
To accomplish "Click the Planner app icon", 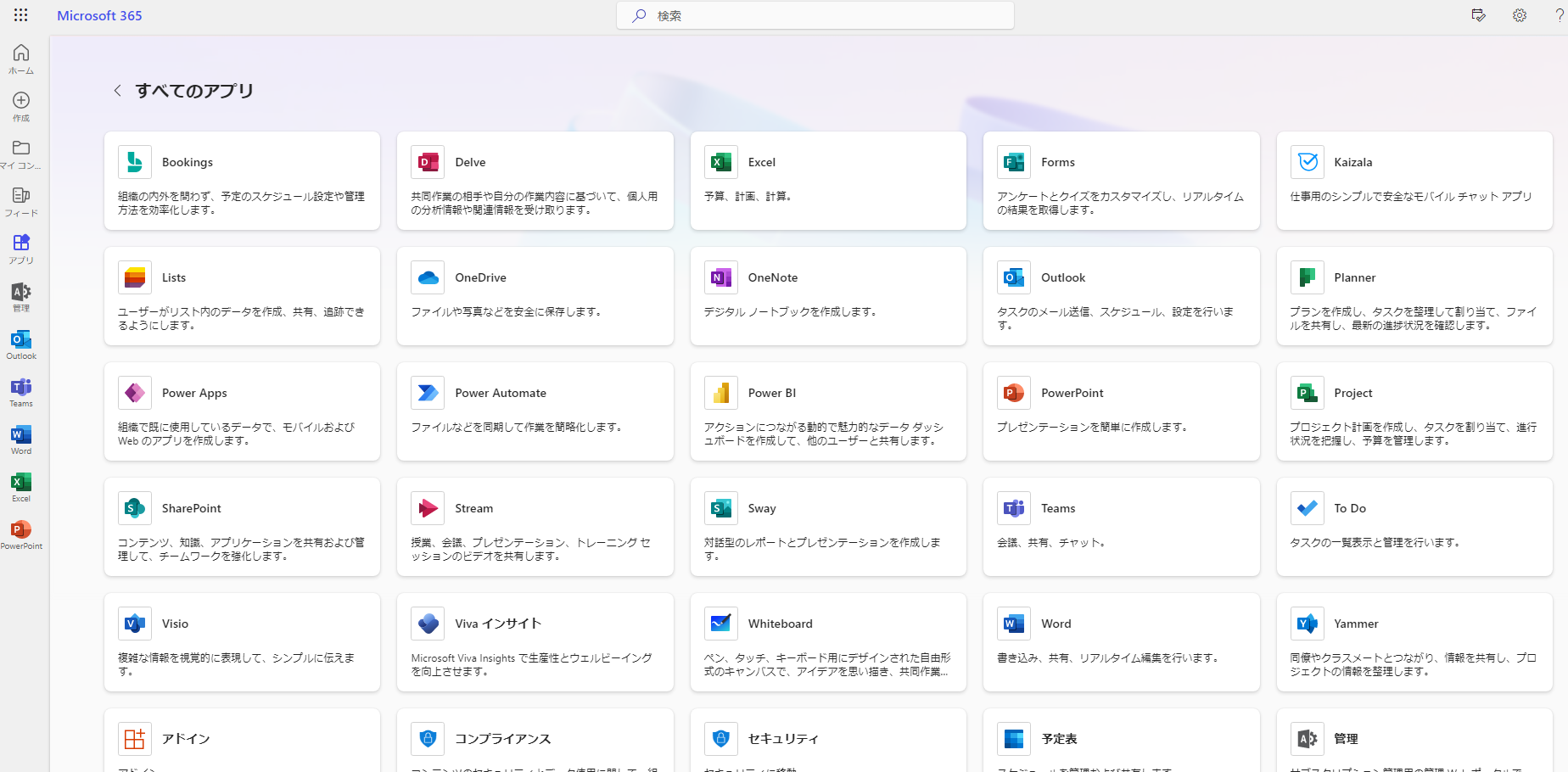I will coord(1308,277).
